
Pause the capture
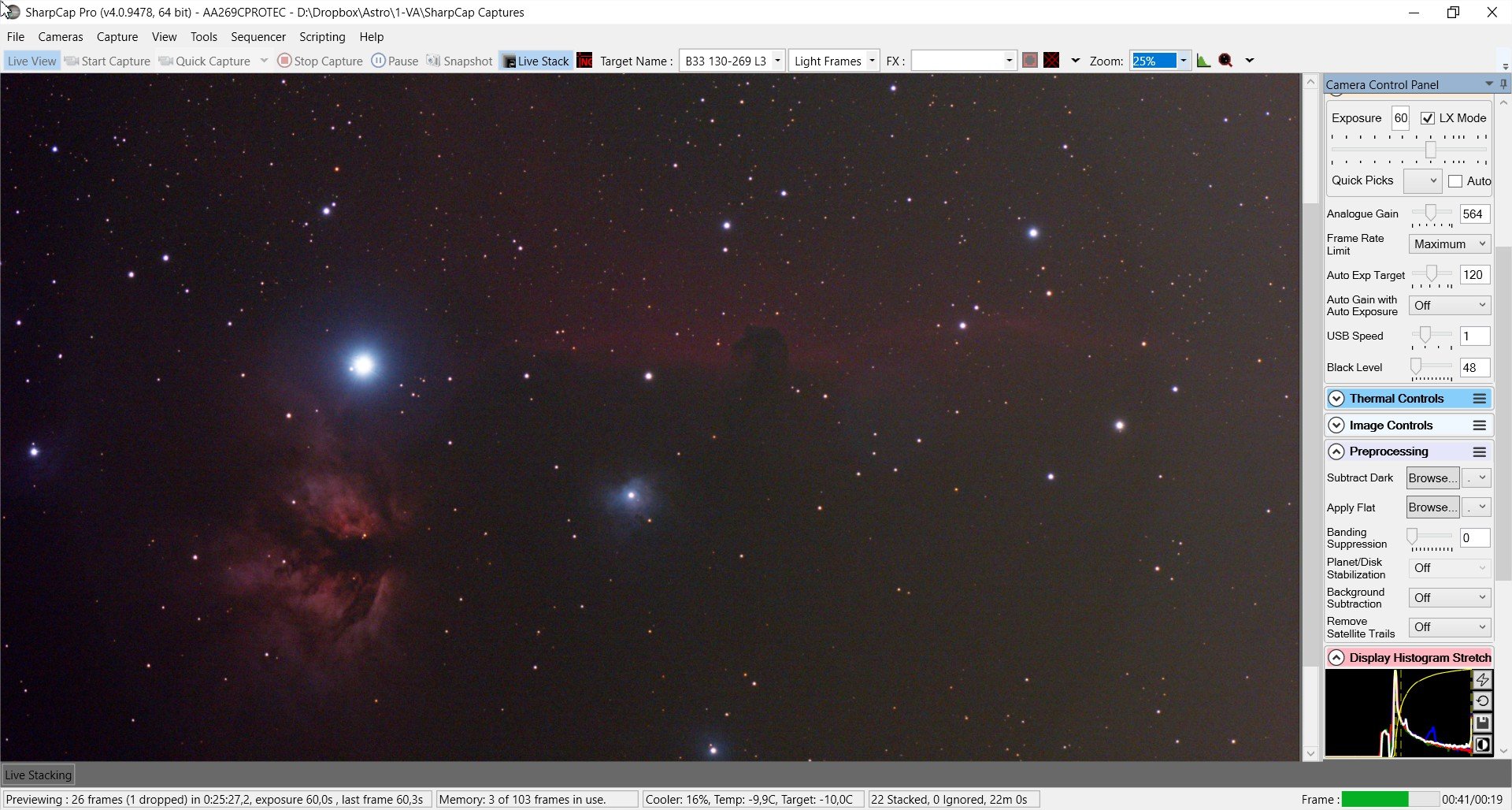coord(395,61)
